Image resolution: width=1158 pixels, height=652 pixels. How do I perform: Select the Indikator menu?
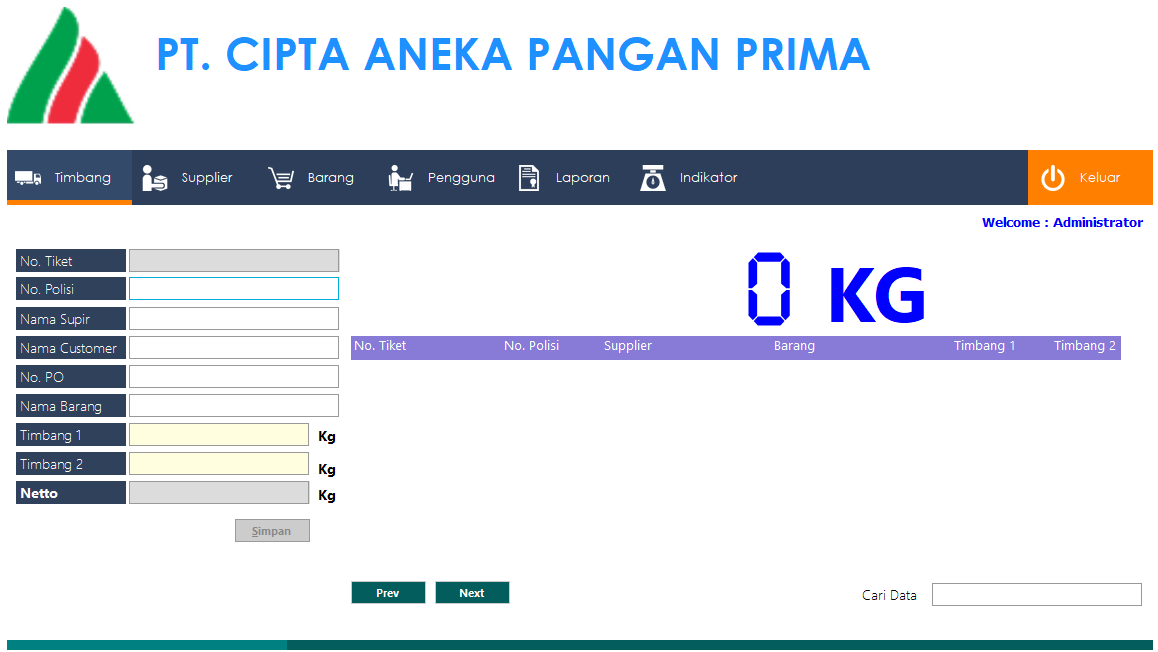coord(688,177)
